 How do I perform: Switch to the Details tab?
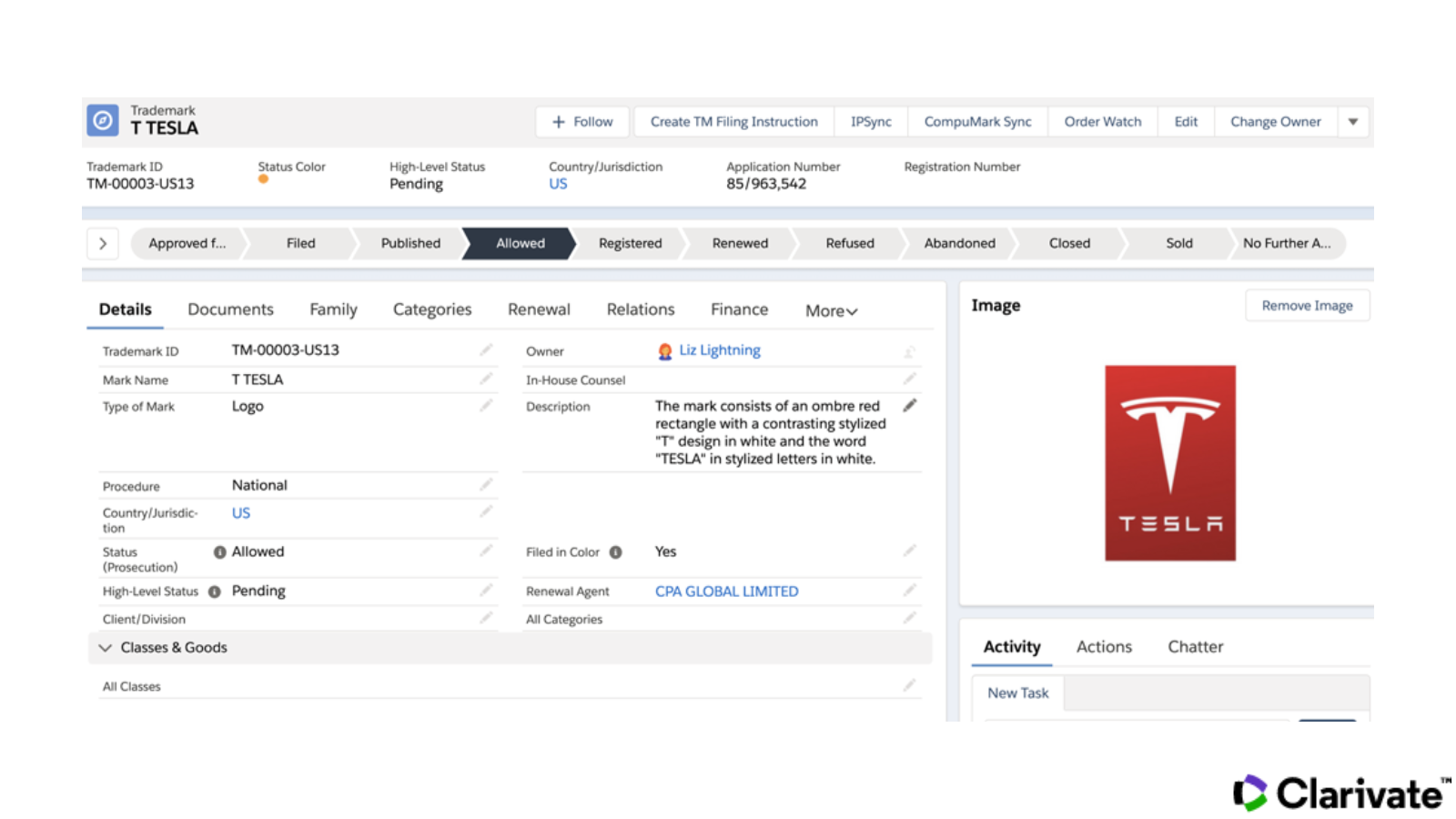tap(126, 309)
